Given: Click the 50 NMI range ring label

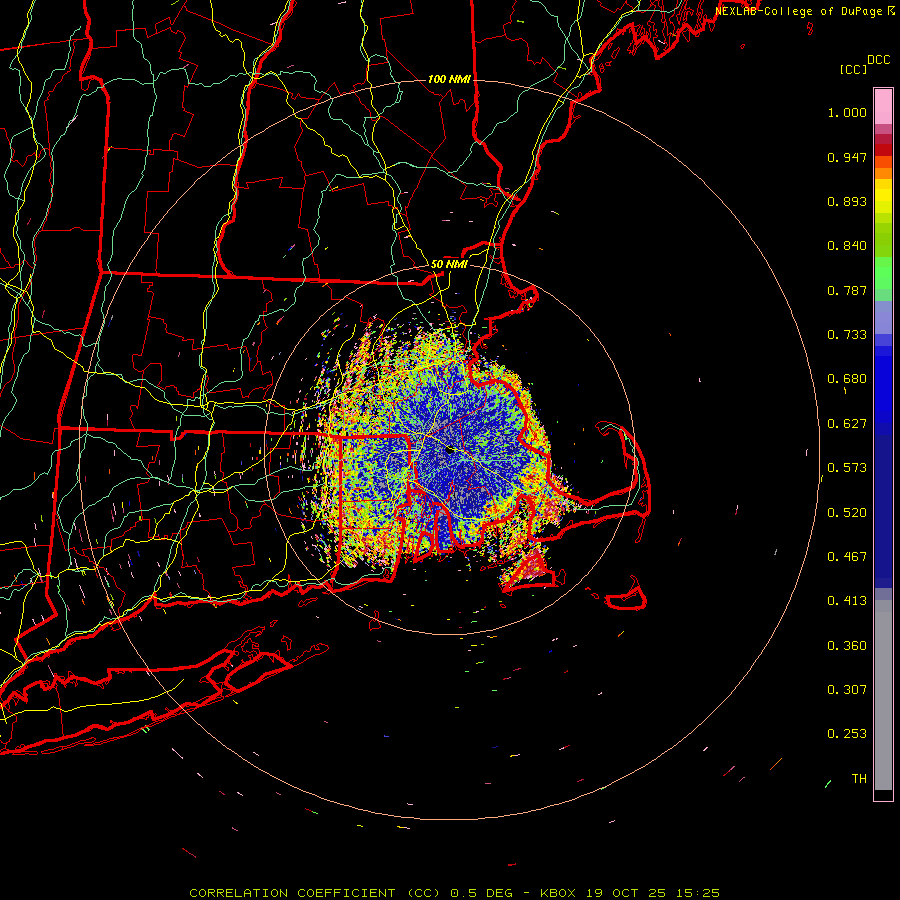Looking at the screenshot, I should 449,264.
